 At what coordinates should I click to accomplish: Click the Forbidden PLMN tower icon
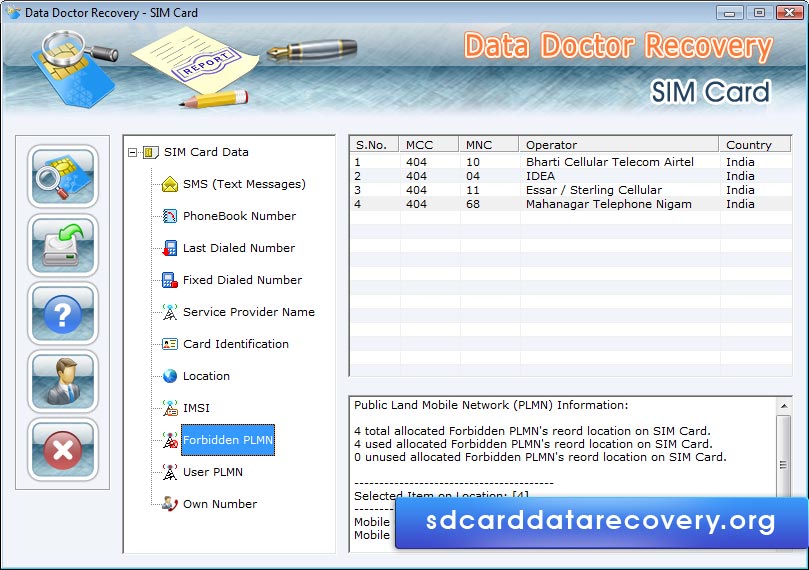click(x=170, y=440)
